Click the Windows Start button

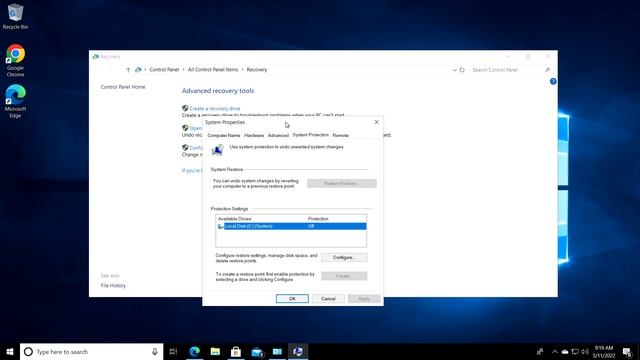pos(10,351)
